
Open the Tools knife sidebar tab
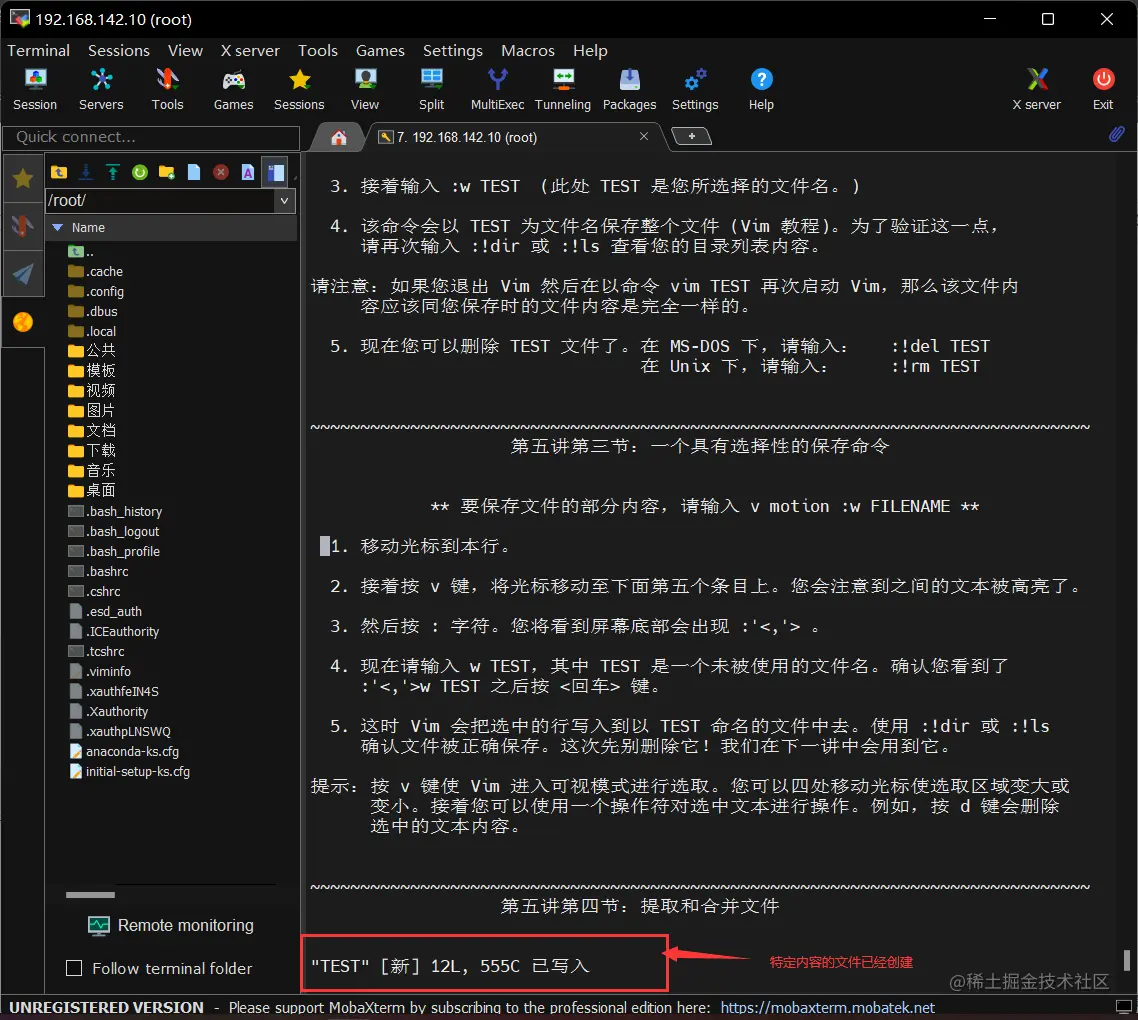click(x=23, y=226)
